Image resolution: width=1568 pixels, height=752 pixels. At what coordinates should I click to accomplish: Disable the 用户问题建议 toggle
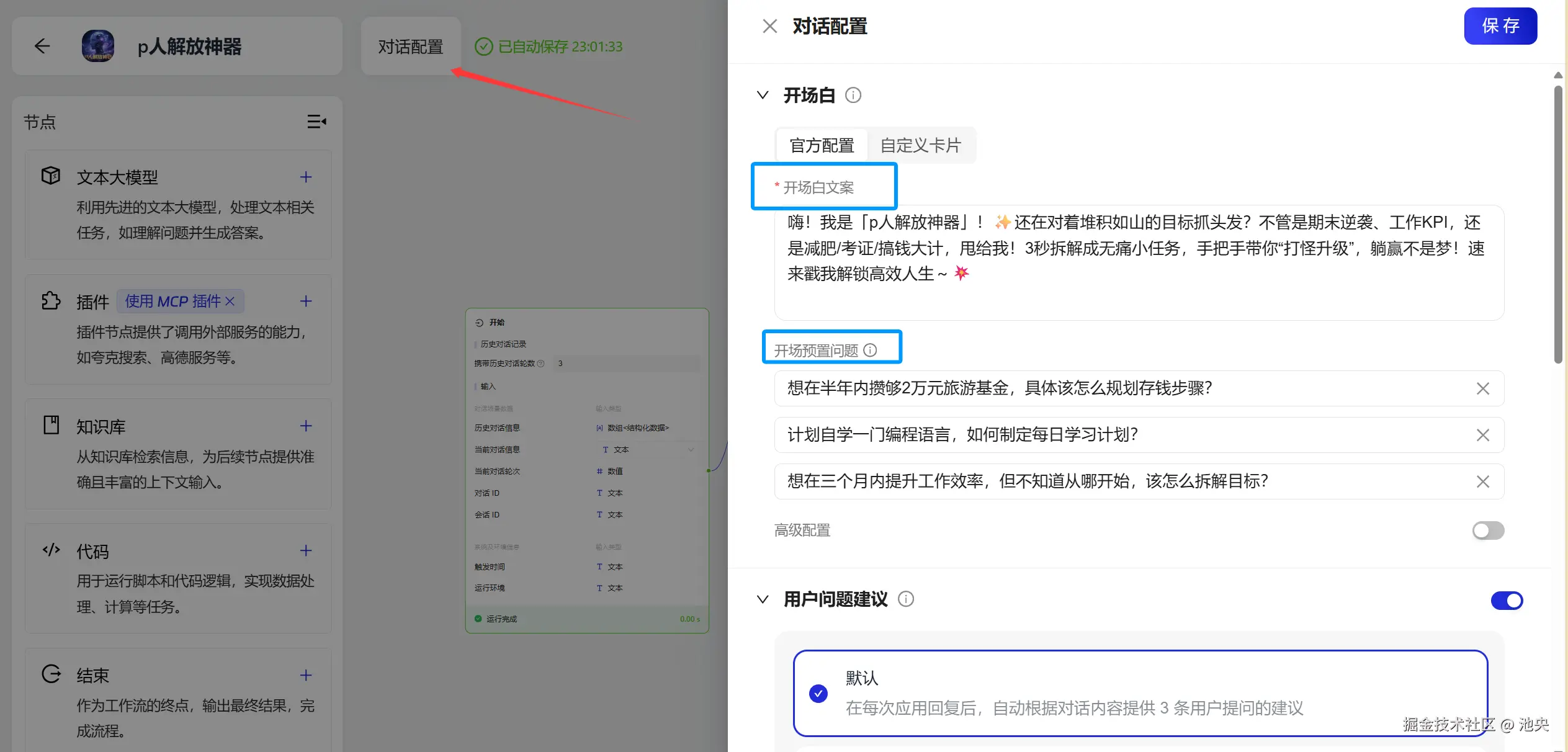click(1507, 600)
